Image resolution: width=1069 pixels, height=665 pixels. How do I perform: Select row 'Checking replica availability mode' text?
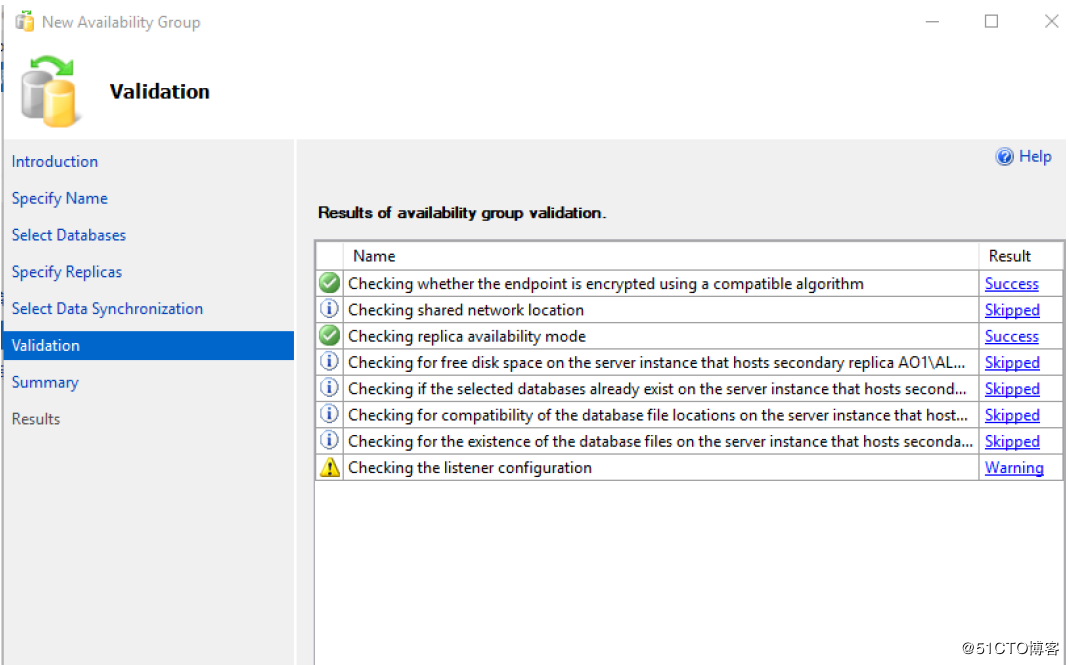point(467,336)
